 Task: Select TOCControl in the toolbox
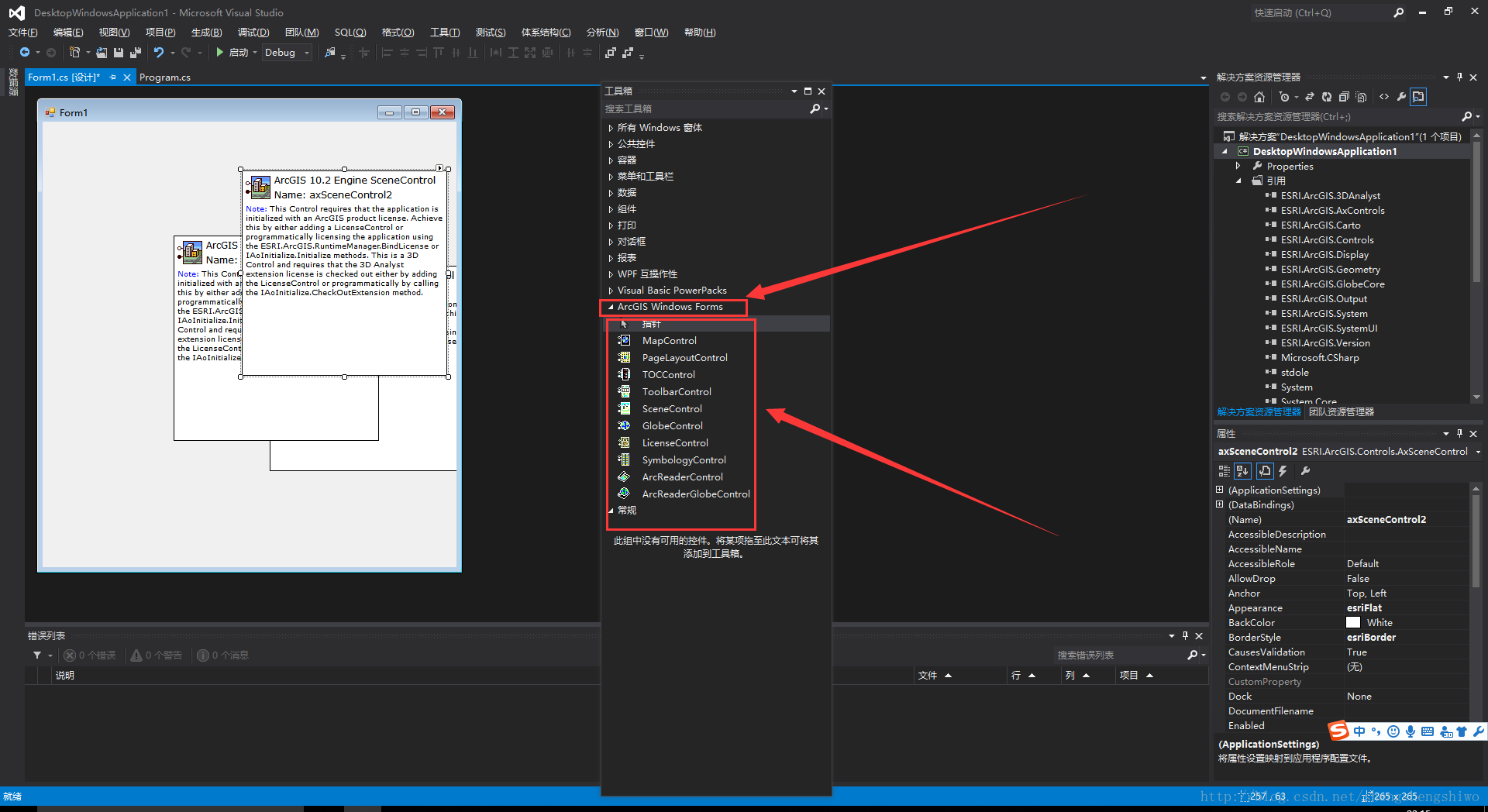click(x=668, y=375)
